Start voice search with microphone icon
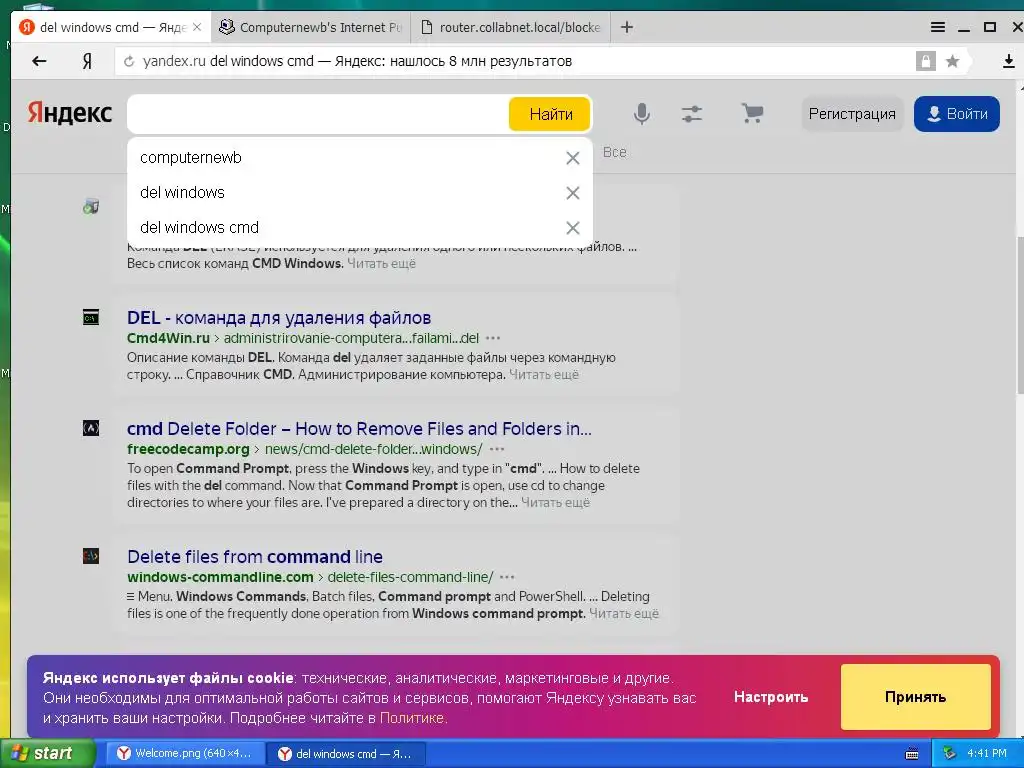 [x=642, y=114]
